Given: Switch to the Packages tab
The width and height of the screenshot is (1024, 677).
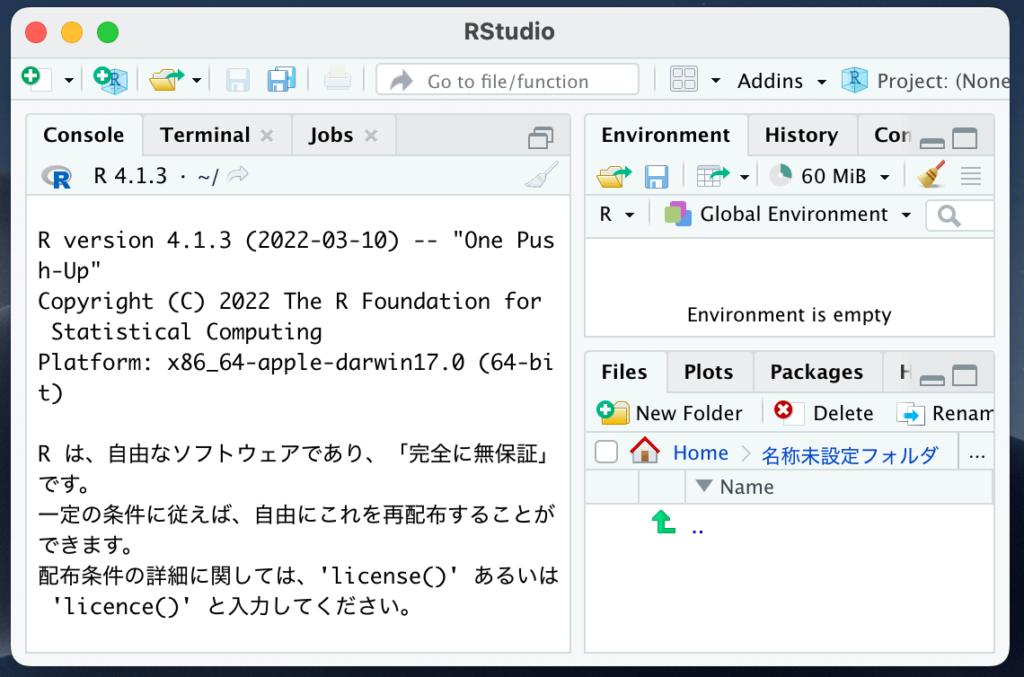Looking at the screenshot, I should (x=817, y=372).
